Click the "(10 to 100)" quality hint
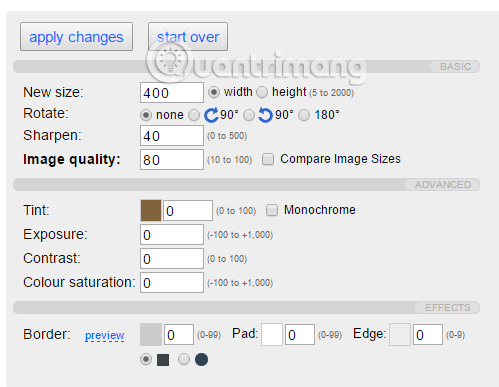The width and height of the screenshot is (499, 387). [x=229, y=160]
